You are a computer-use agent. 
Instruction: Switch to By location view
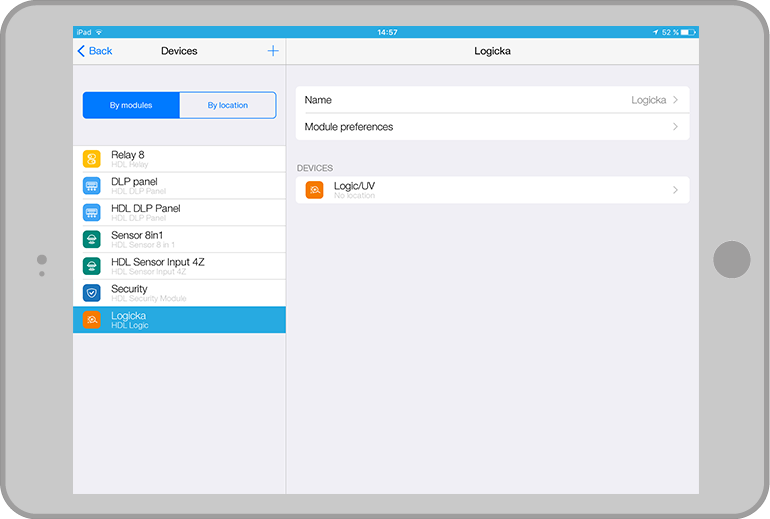pyautogui.click(x=227, y=105)
